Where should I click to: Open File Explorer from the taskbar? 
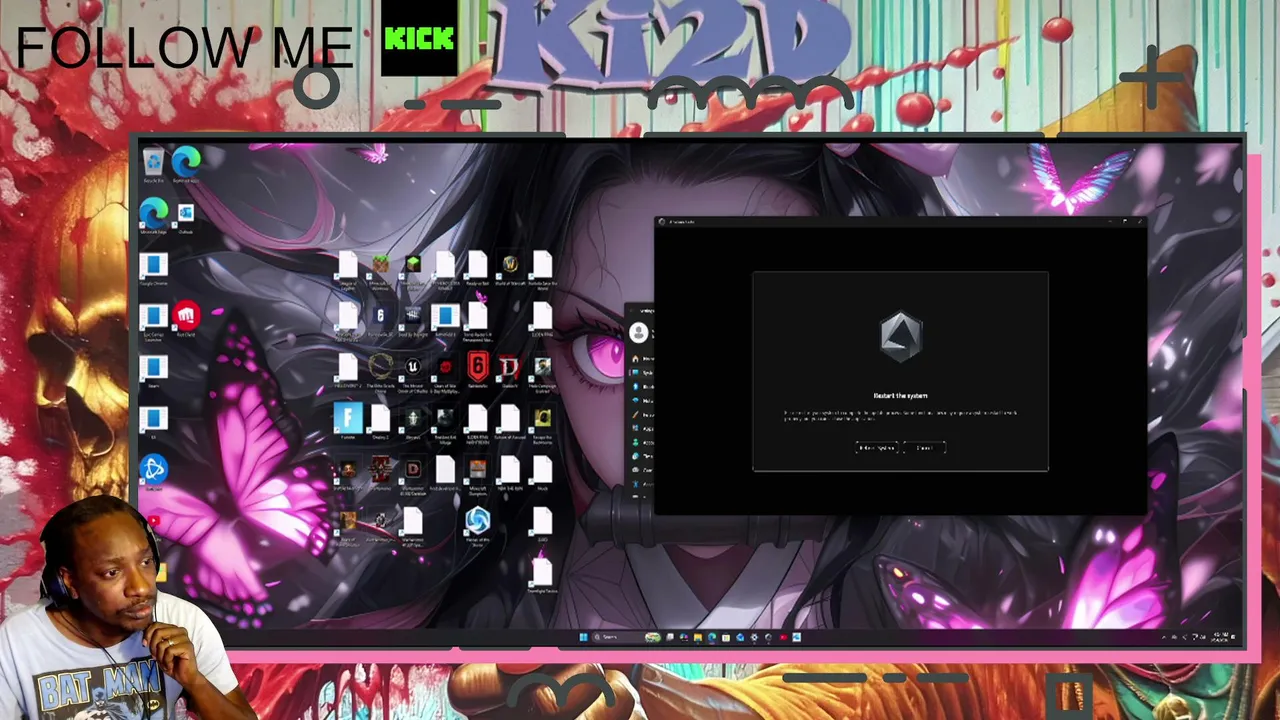click(x=698, y=637)
